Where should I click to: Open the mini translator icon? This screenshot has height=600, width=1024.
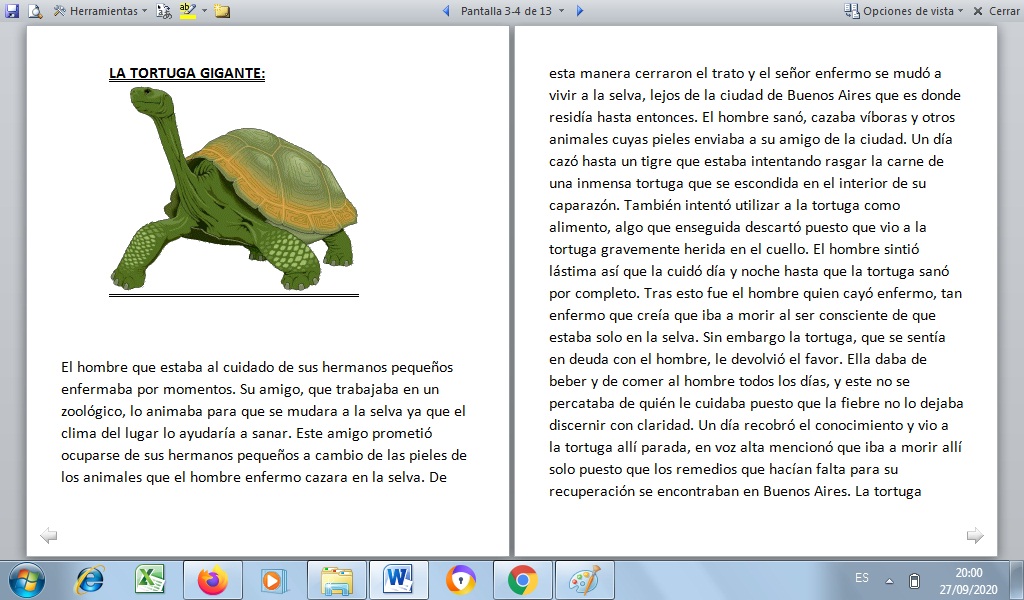164,10
